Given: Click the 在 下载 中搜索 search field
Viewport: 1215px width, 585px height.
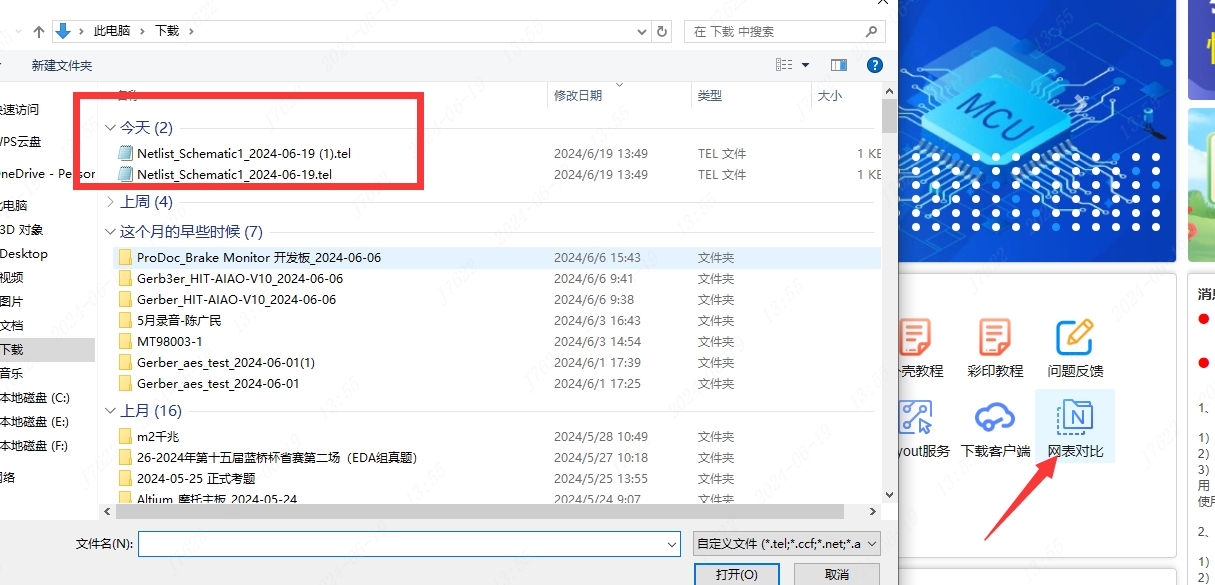Looking at the screenshot, I should pyautogui.click(x=784, y=32).
